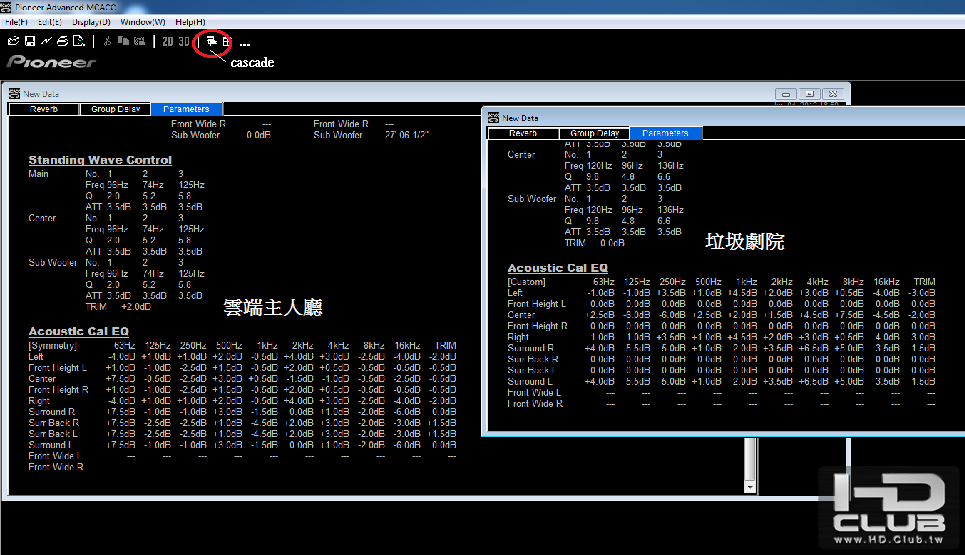The image size is (965, 555).
Task: Click the scrollbar down arrow of left window
Action: coord(750,487)
